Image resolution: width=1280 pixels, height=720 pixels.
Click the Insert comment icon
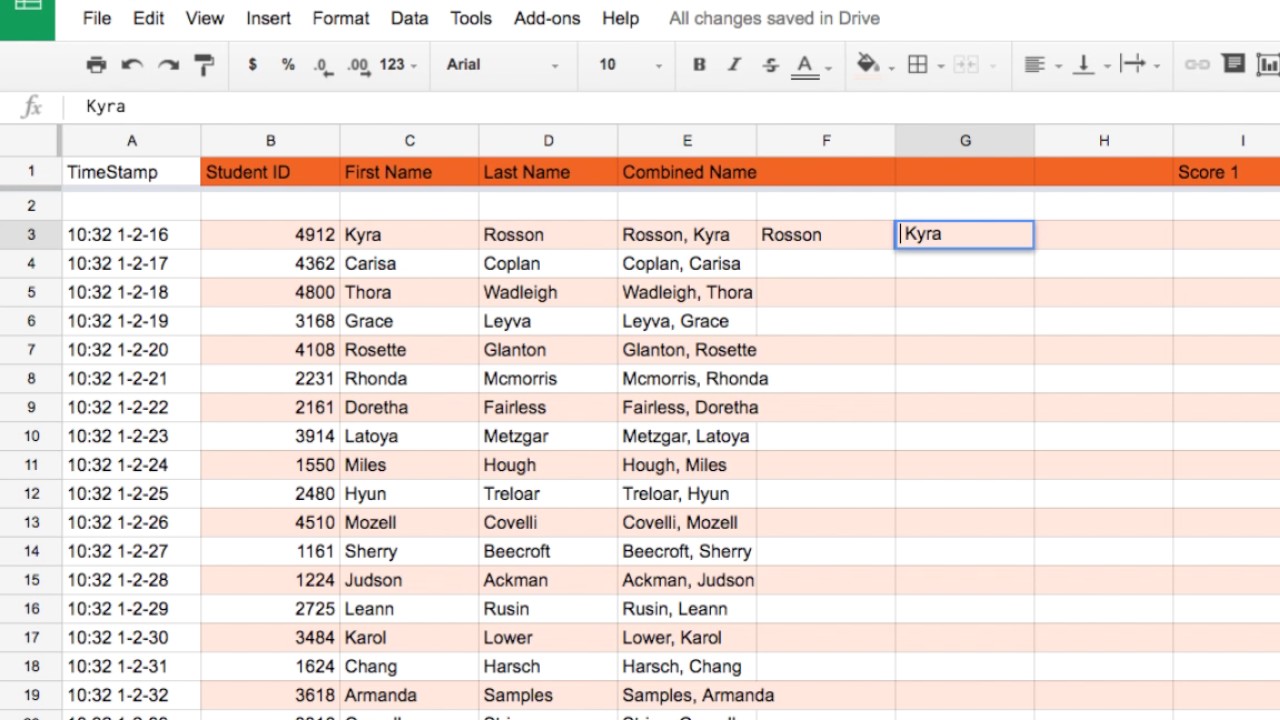[1234, 65]
